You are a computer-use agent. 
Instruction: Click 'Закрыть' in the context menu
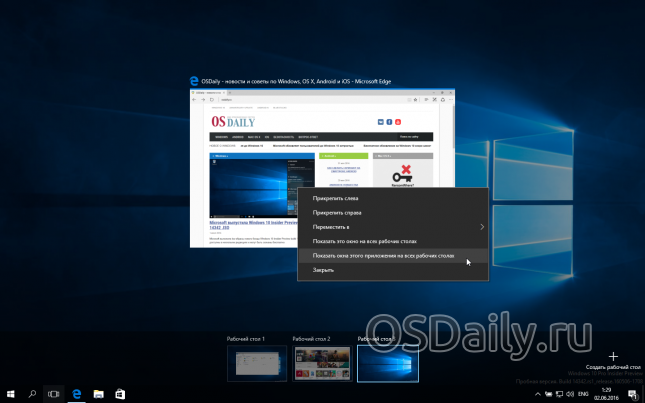coord(323,270)
